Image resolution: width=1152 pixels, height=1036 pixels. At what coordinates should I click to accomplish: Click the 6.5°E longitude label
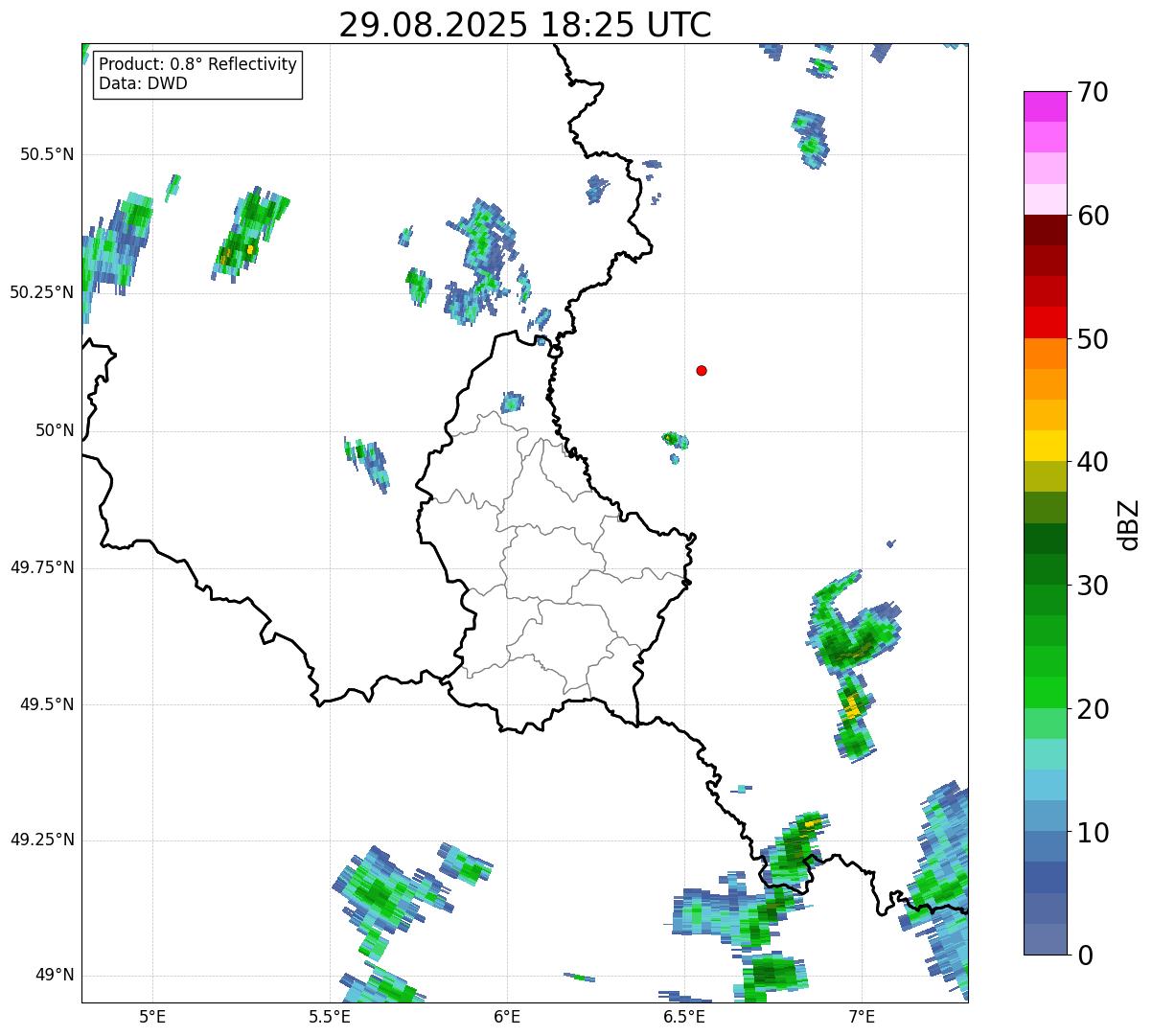pyautogui.click(x=684, y=1016)
